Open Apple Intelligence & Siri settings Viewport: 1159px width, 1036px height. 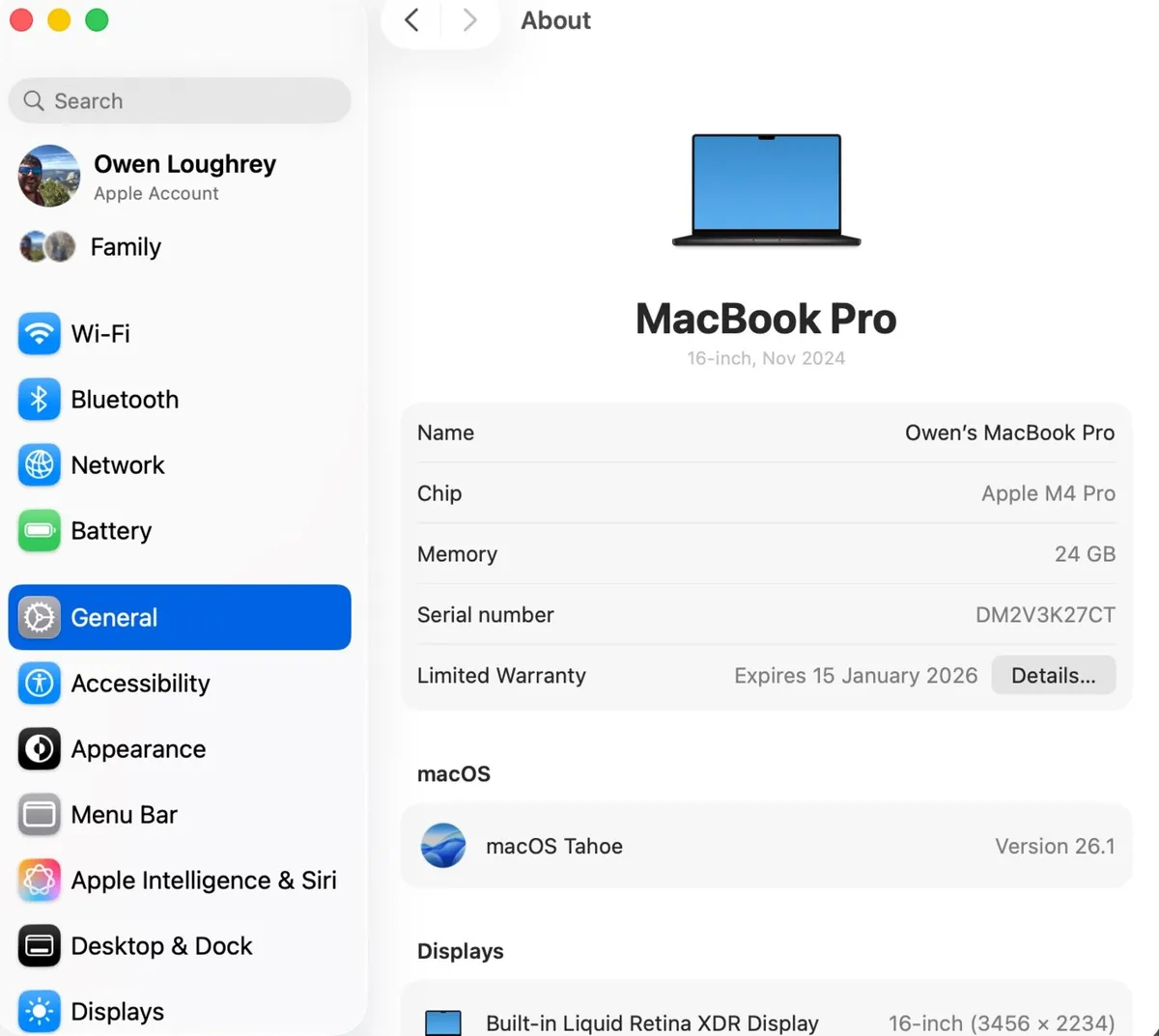coord(203,880)
